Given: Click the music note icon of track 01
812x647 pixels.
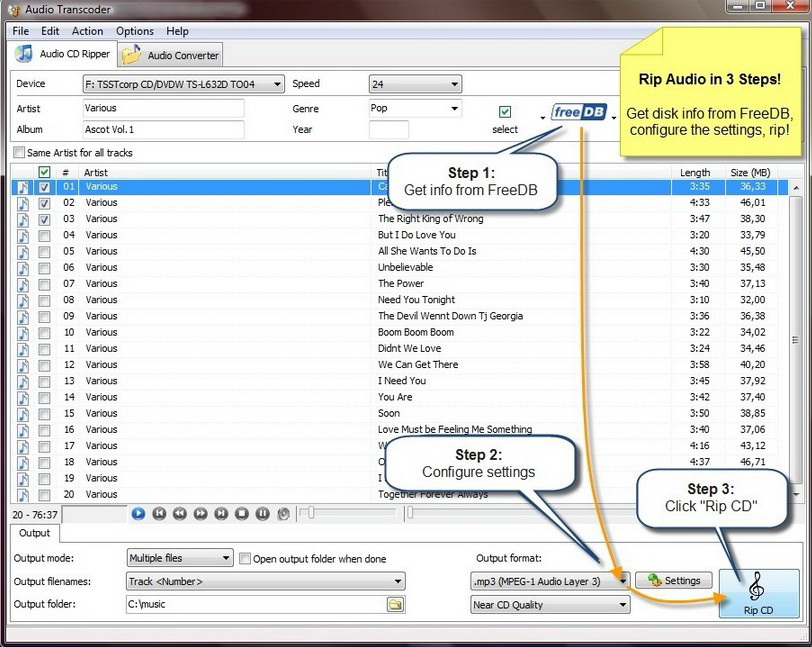Looking at the screenshot, I should tap(23, 187).
